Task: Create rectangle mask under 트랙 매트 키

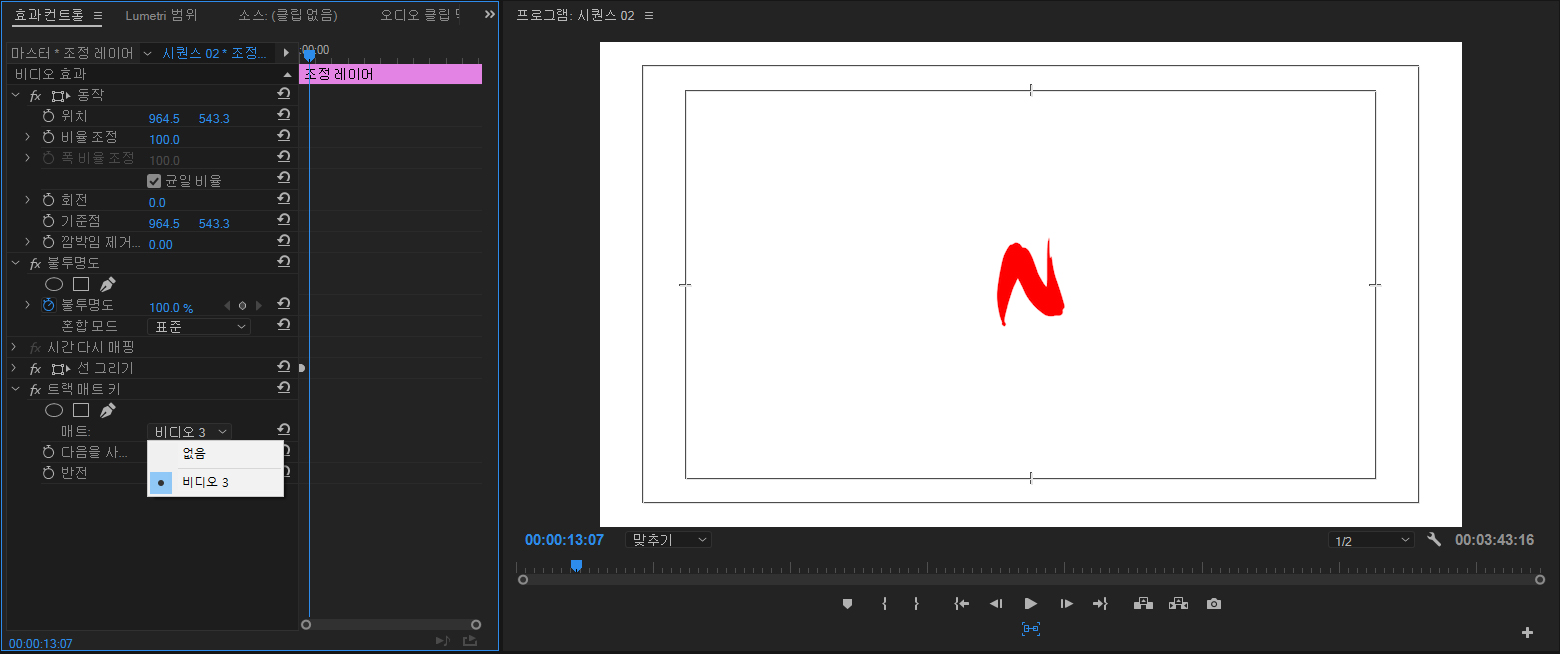Action: 81,410
